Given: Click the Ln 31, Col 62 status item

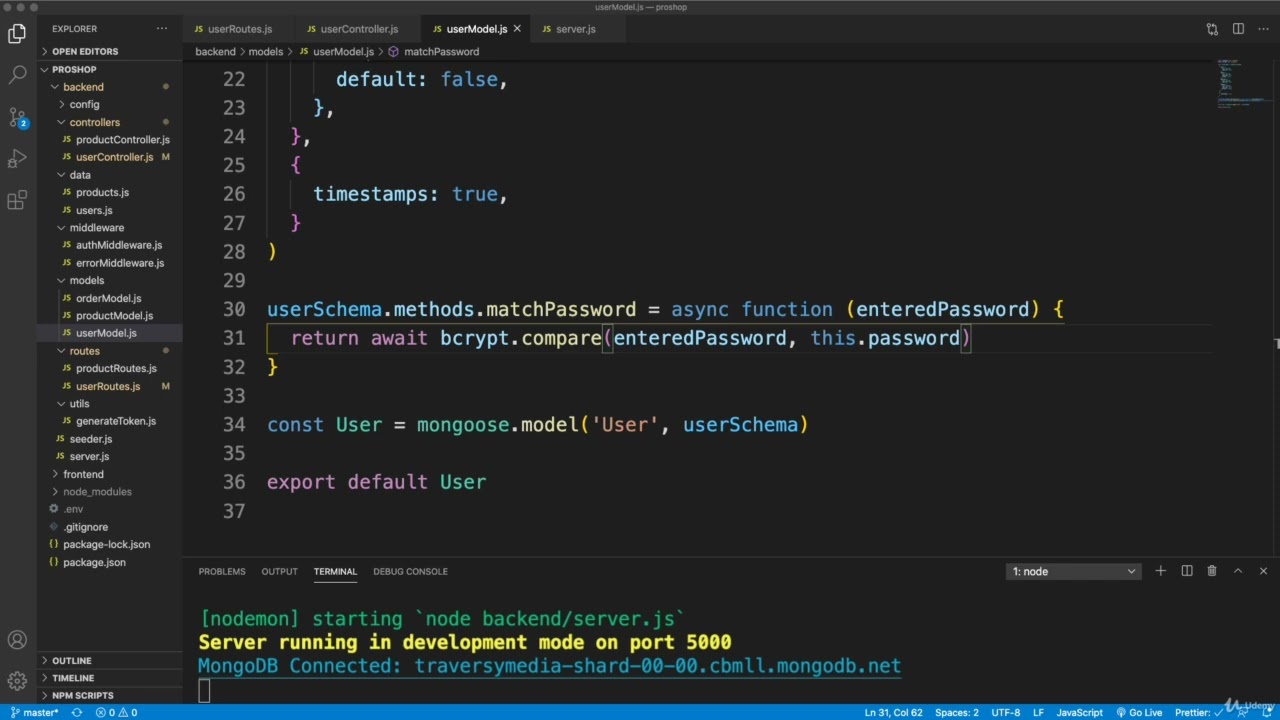Looking at the screenshot, I should [893, 712].
